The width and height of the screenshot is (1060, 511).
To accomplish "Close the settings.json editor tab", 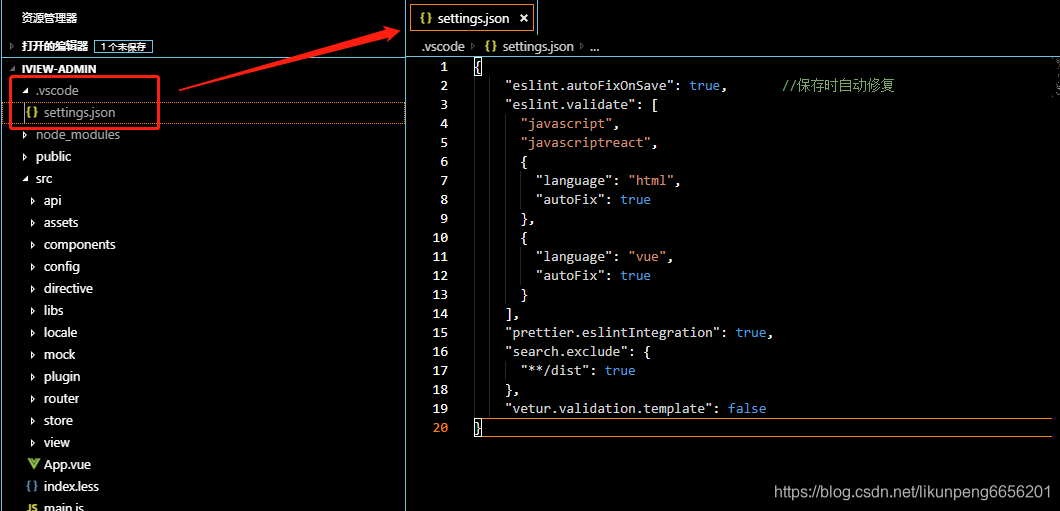I will tap(524, 18).
